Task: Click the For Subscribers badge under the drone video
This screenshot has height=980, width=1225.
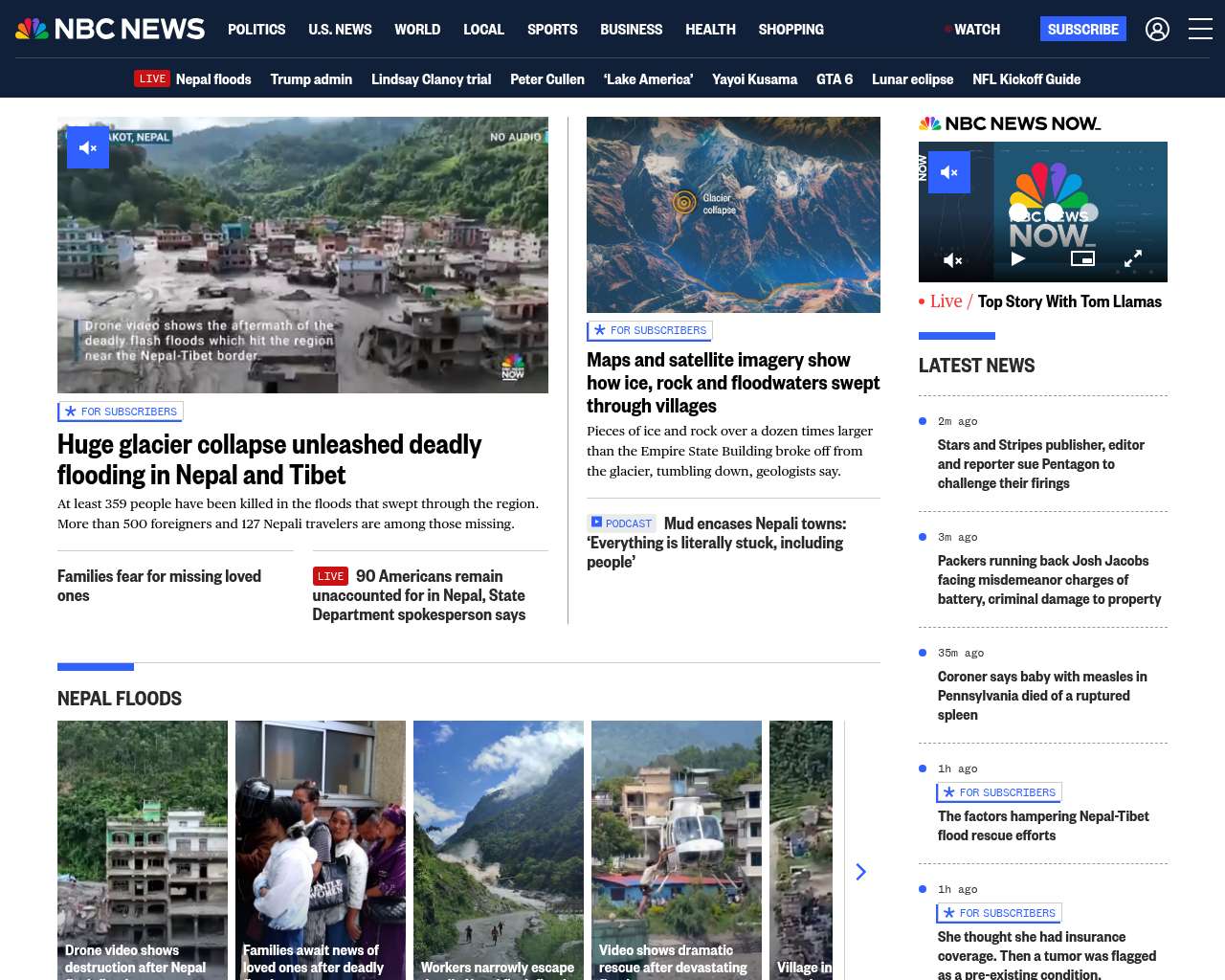Action: pos(121,412)
